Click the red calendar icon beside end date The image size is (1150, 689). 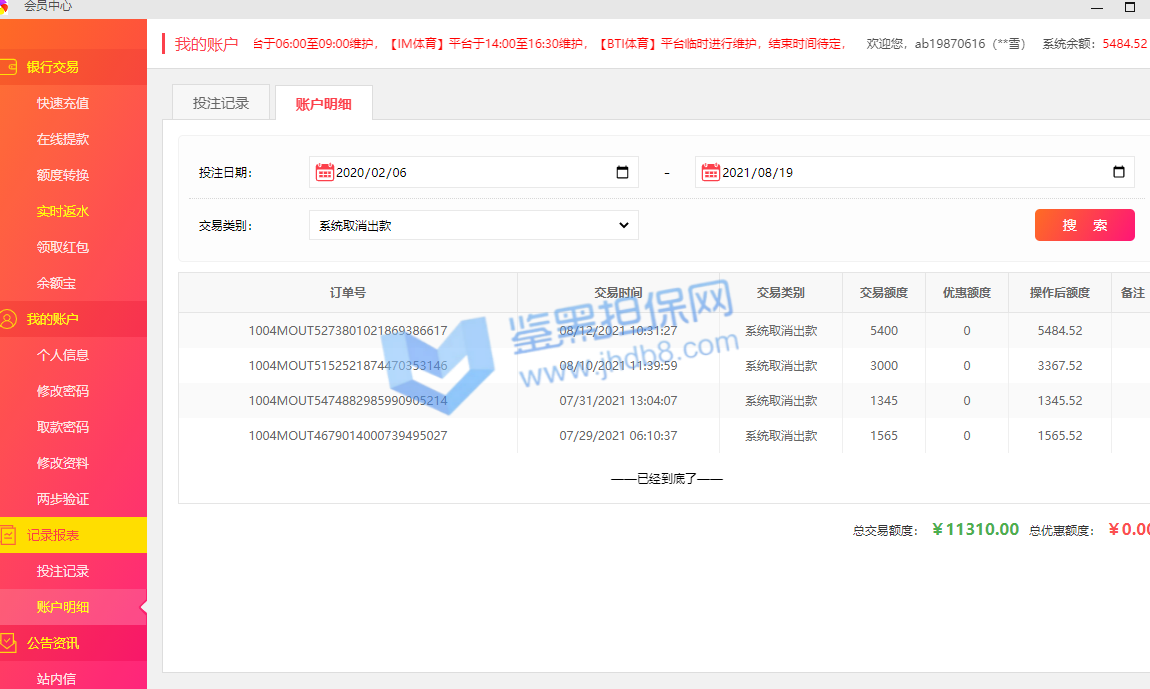[x=710, y=172]
